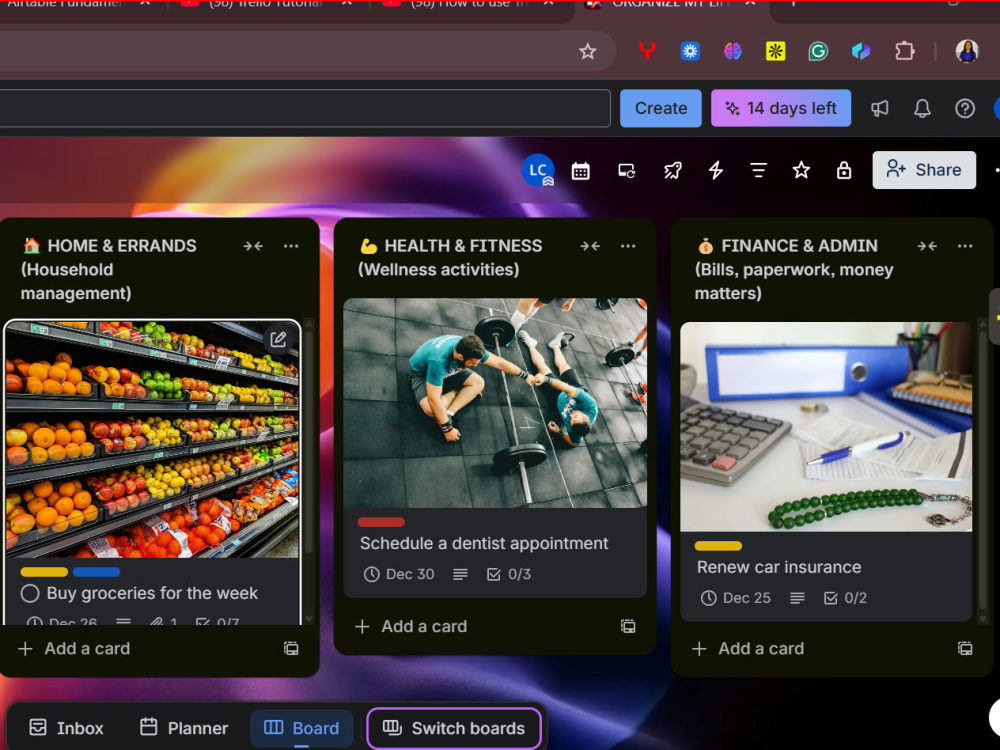This screenshot has width=1000, height=750.
Task: Click the HEALTH & FITNESS list title
Action: (x=450, y=258)
